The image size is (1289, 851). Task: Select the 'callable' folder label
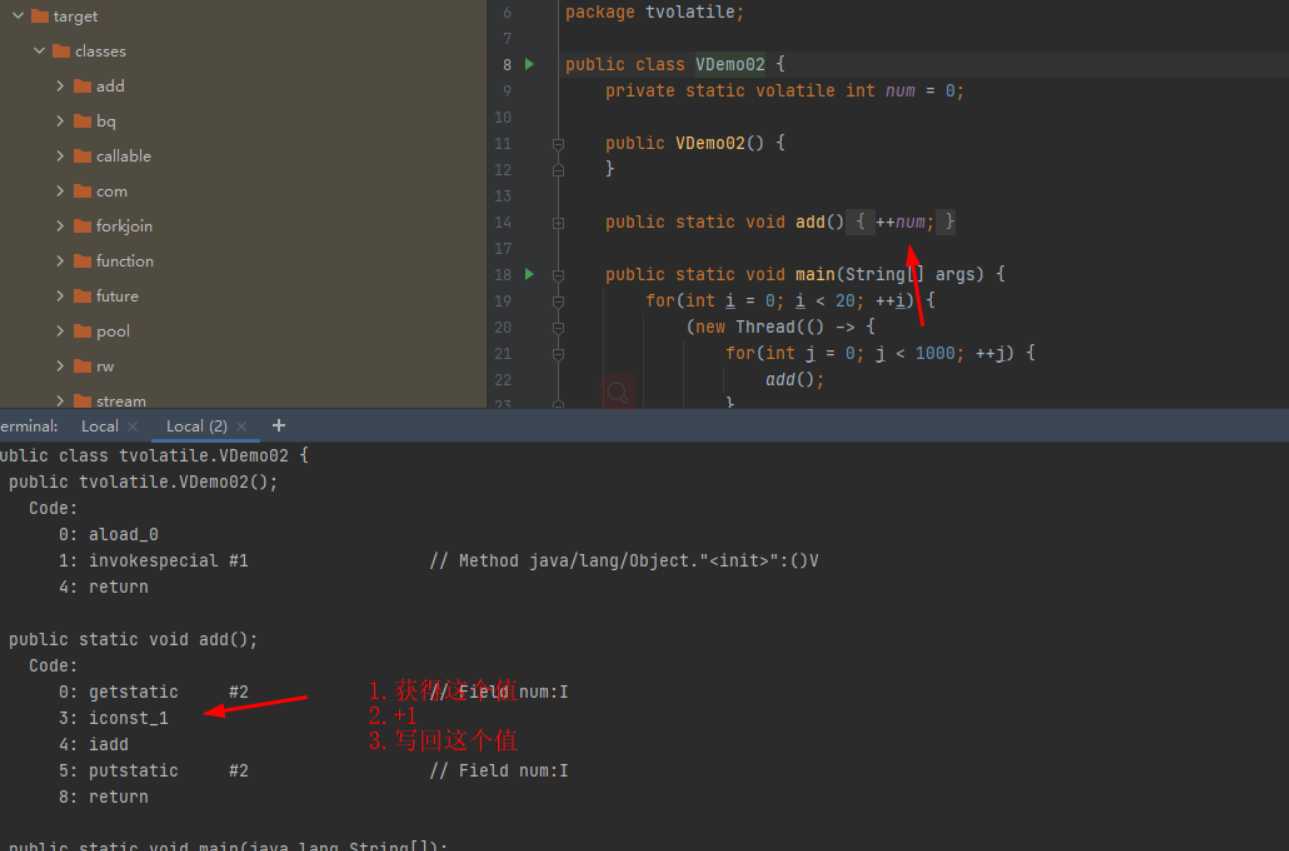coord(124,156)
